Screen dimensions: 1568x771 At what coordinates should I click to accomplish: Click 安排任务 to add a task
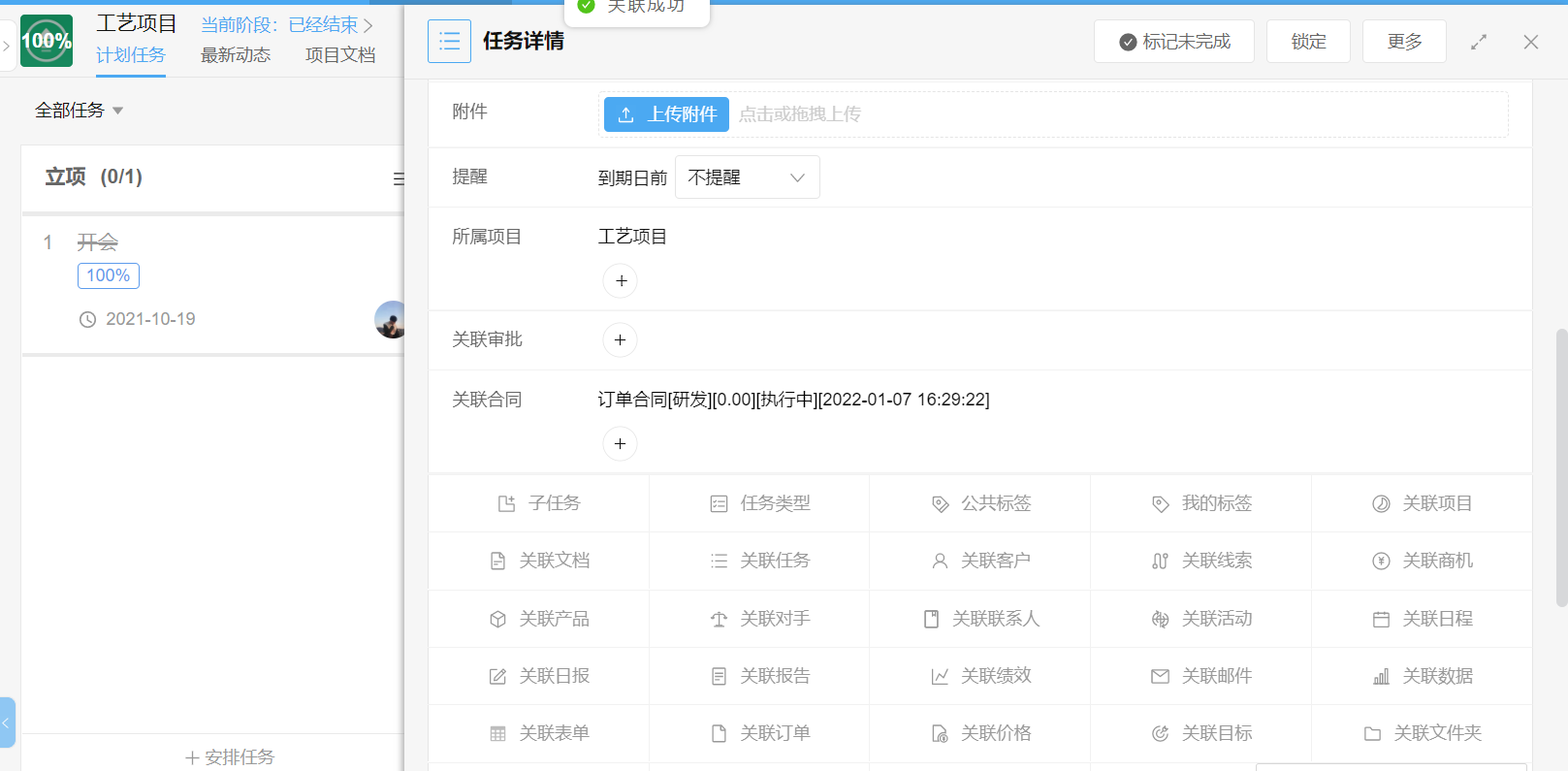(230, 756)
